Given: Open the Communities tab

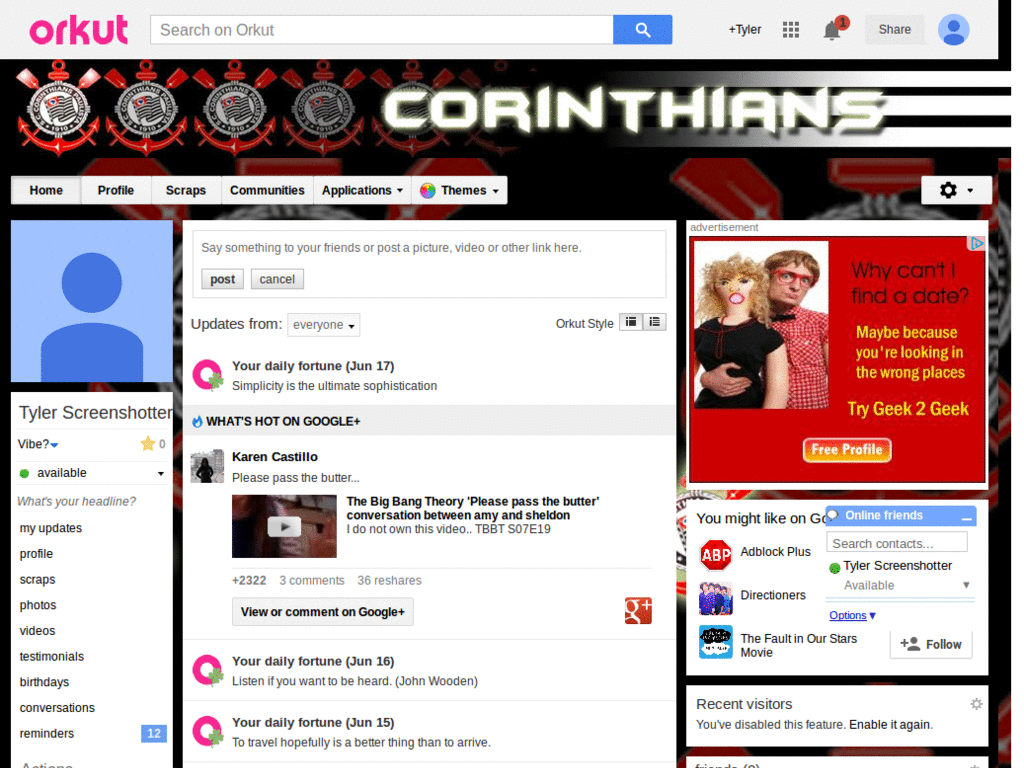Looking at the screenshot, I should [x=267, y=191].
